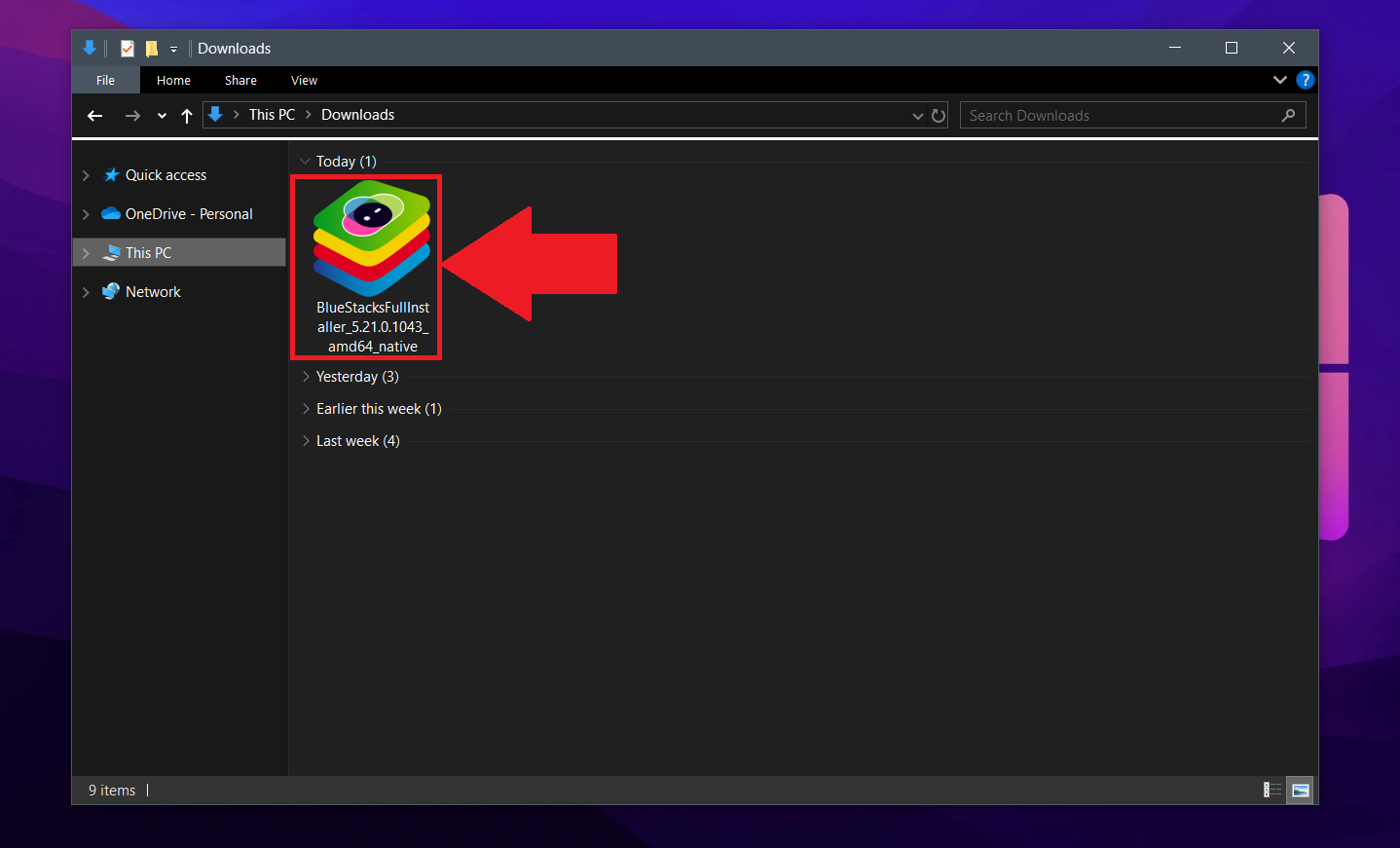Select Downloads in the breadcrumb path

tap(357, 115)
